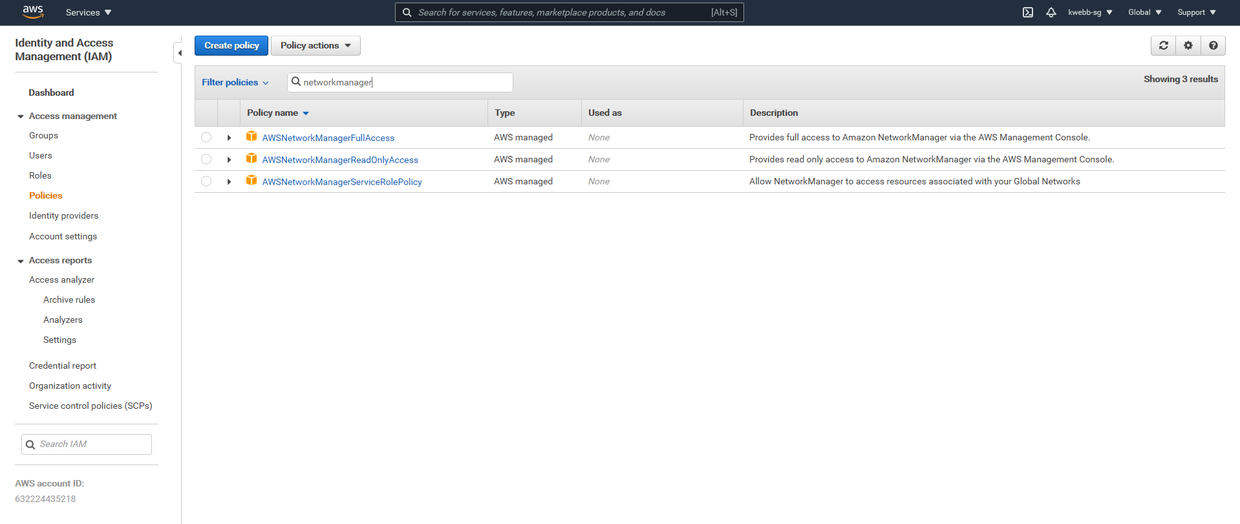The image size is (1240, 524).
Task: Open the kwebb-sg account menu
Action: pyautogui.click(x=1090, y=12)
